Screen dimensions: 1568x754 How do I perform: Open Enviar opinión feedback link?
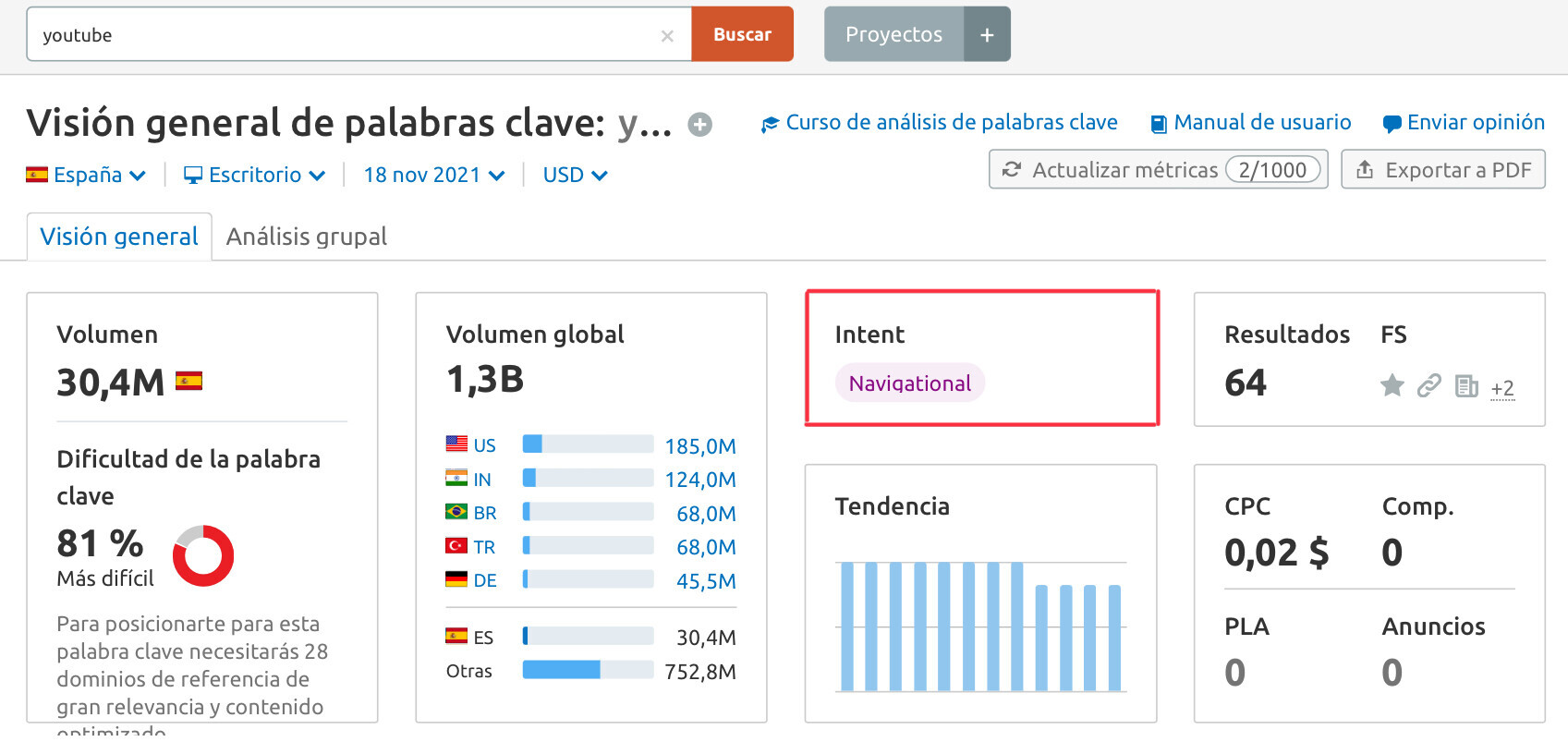click(1464, 122)
